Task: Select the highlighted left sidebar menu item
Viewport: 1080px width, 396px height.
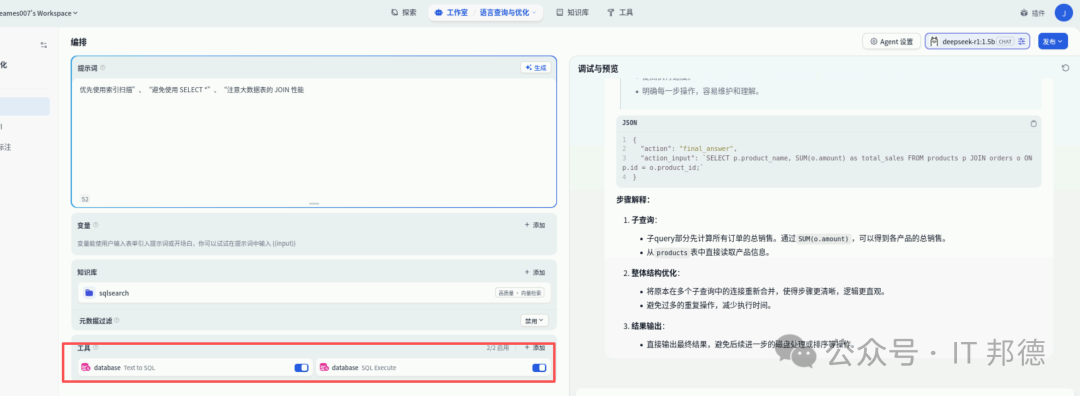Action: click(x=25, y=106)
